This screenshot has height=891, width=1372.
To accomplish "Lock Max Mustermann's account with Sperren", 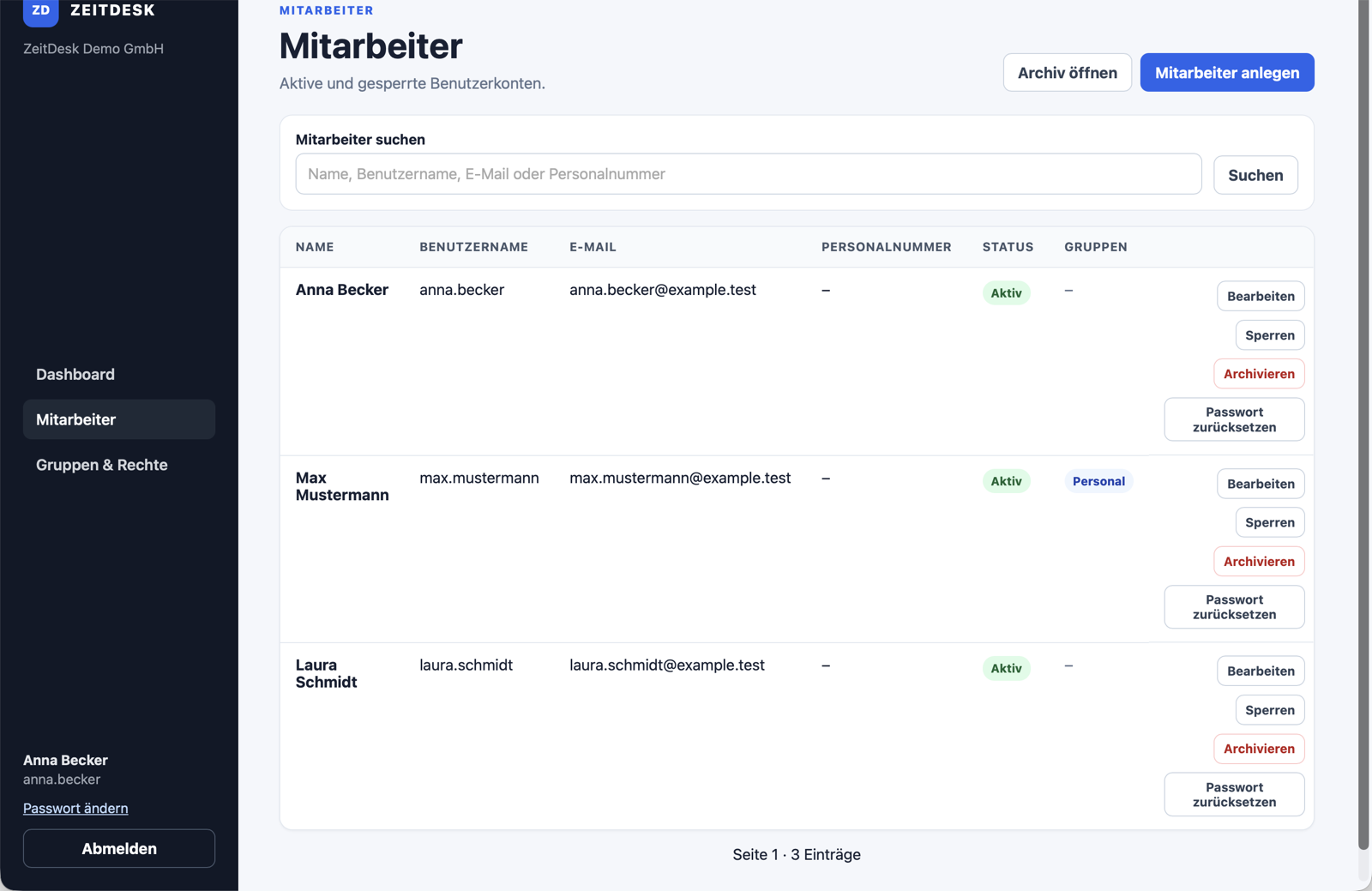I will [1270, 522].
